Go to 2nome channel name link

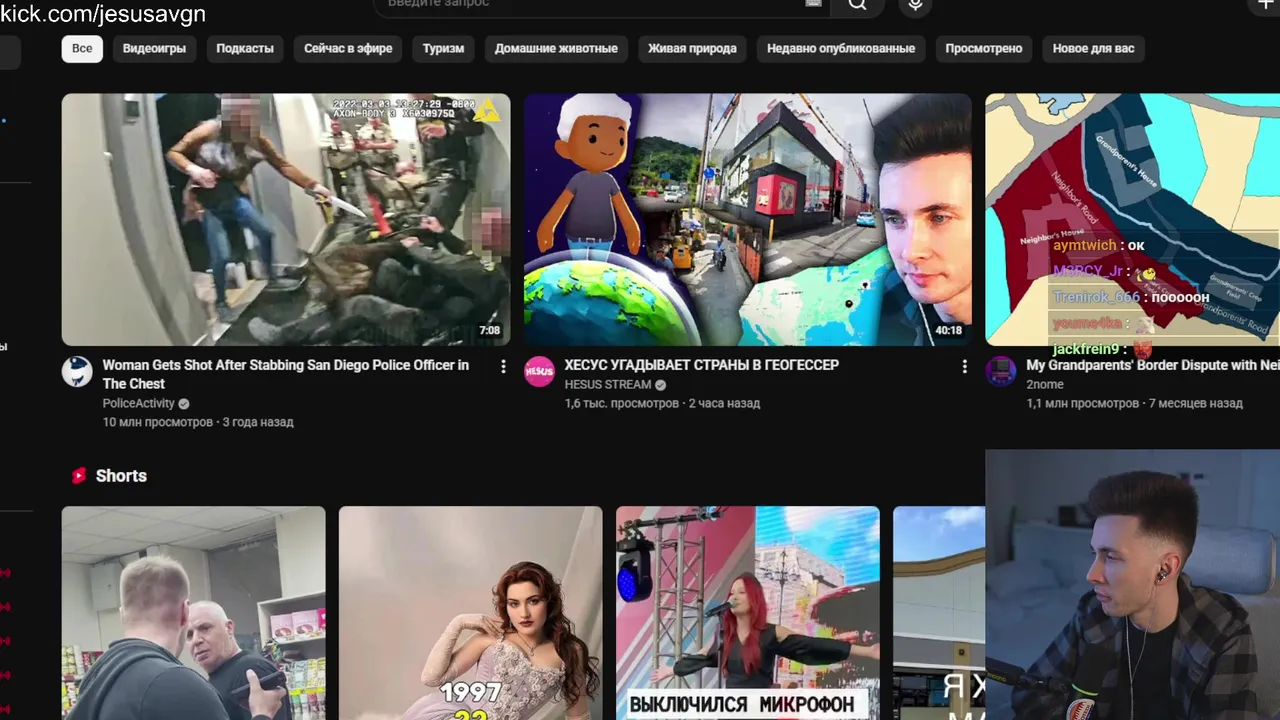[1045, 385]
